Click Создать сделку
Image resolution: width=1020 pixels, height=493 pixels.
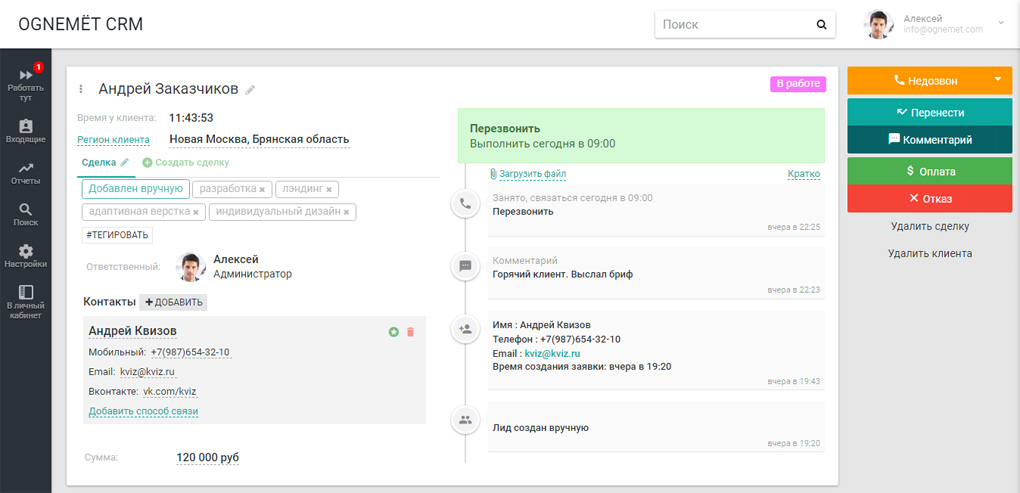tap(185, 163)
